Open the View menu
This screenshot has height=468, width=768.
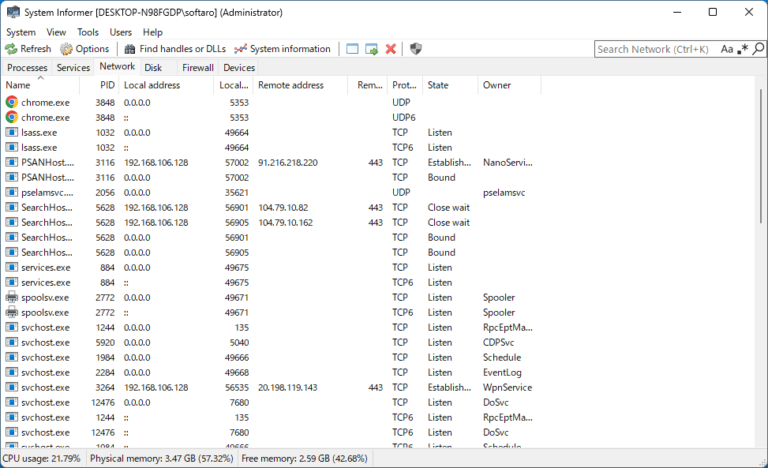coord(56,32)
